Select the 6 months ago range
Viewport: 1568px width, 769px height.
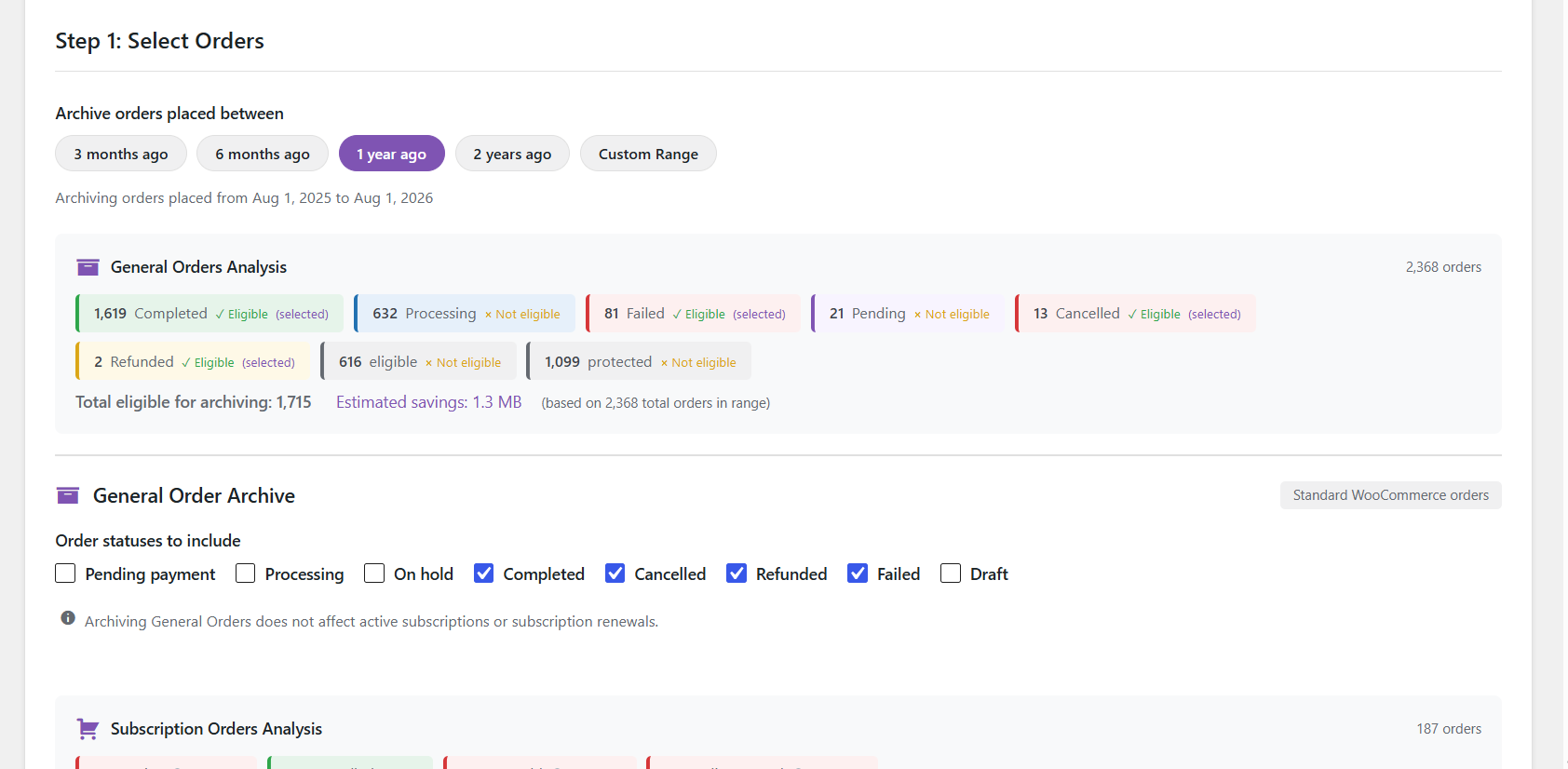coord(263,154)
